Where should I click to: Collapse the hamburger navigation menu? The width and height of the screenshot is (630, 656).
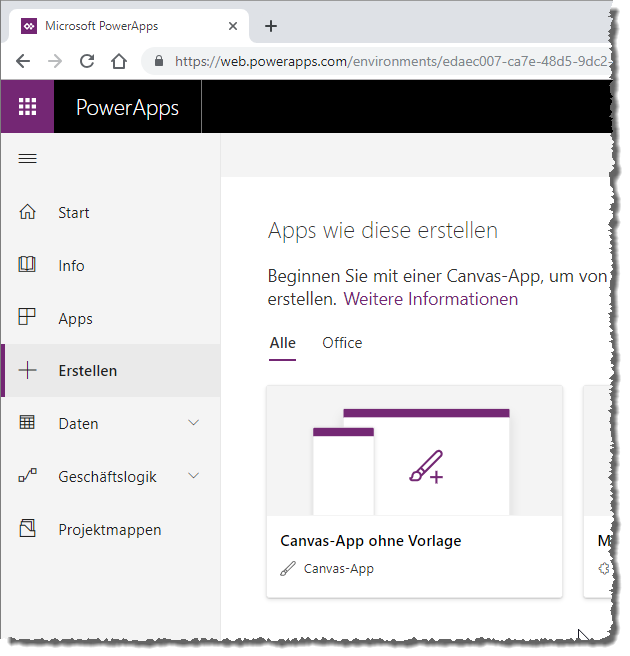click(28, 159)
